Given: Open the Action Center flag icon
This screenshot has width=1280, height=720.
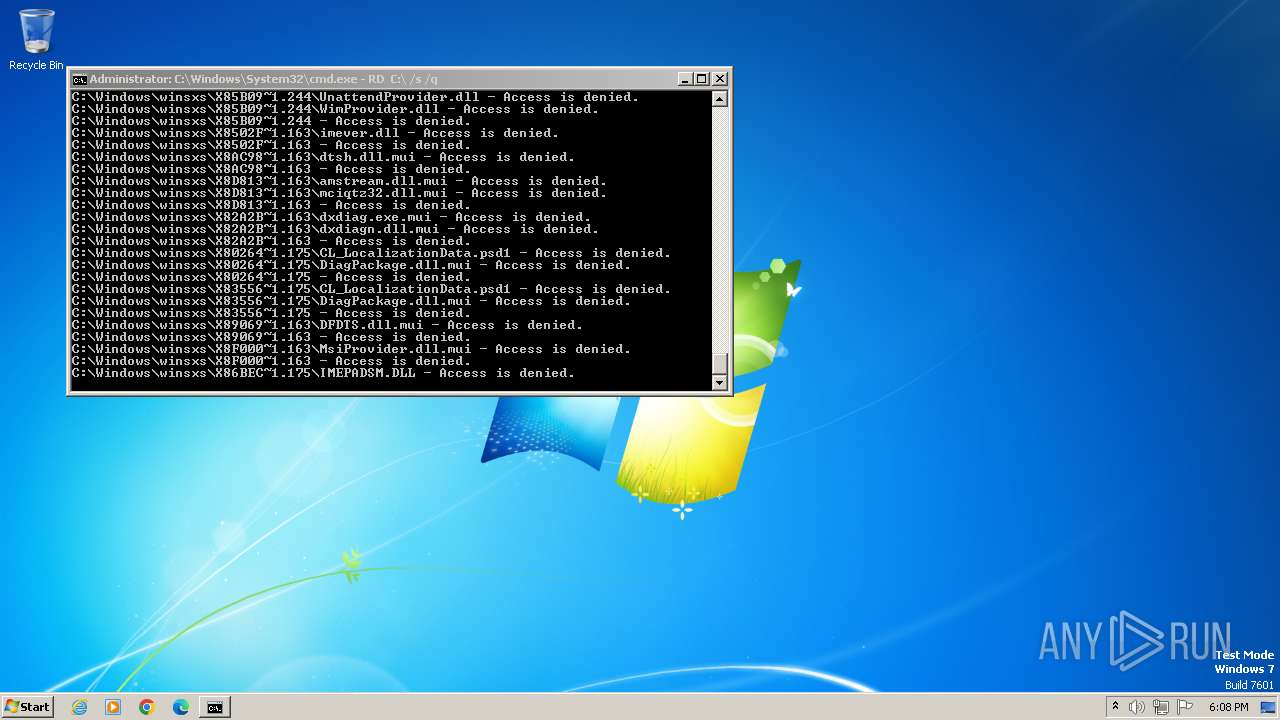Looking at the screenshot, I should click(x=1183, y=707).
